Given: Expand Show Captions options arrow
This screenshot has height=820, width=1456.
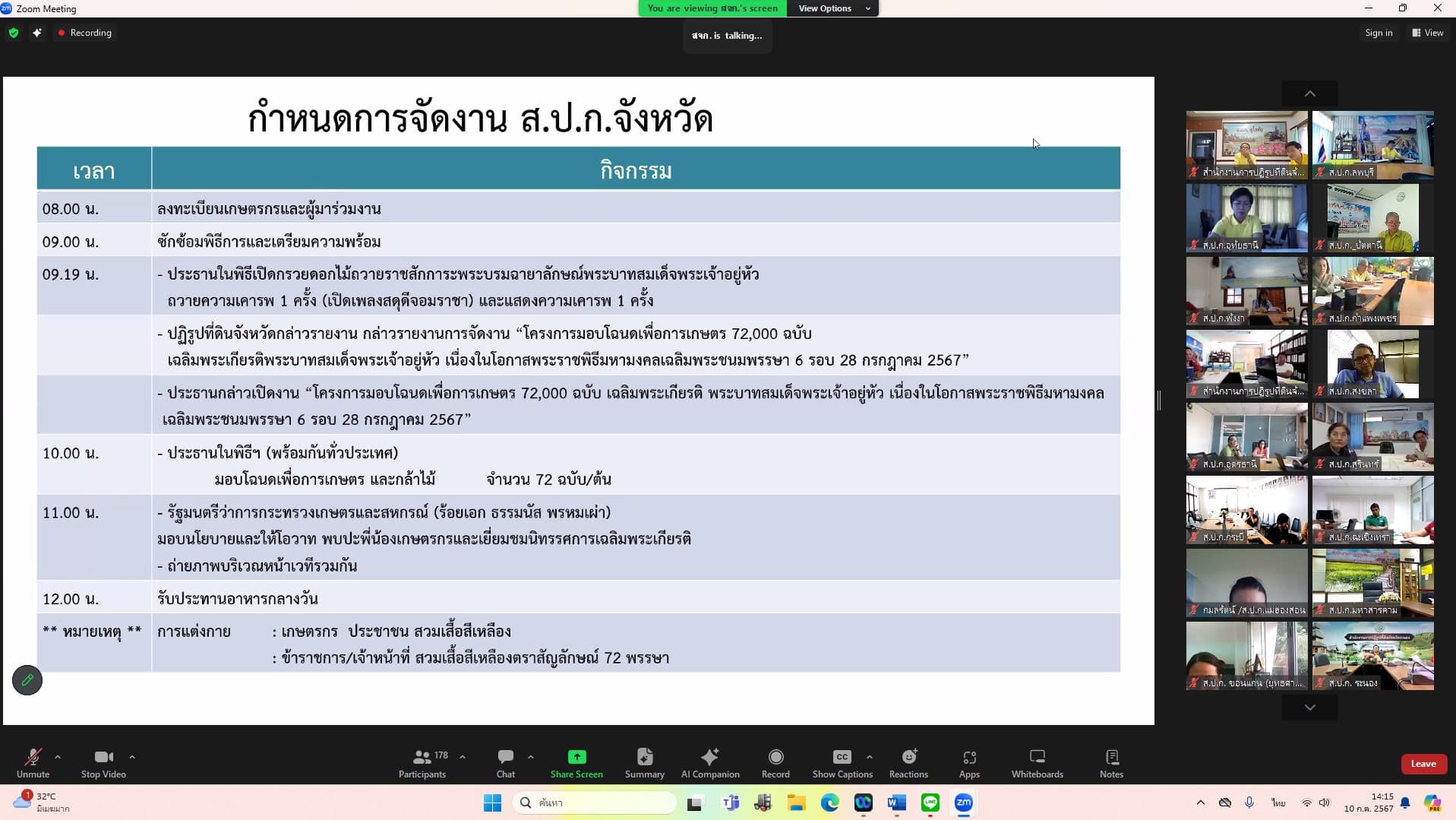Looking at the screenshot, I should pos(870,757).
